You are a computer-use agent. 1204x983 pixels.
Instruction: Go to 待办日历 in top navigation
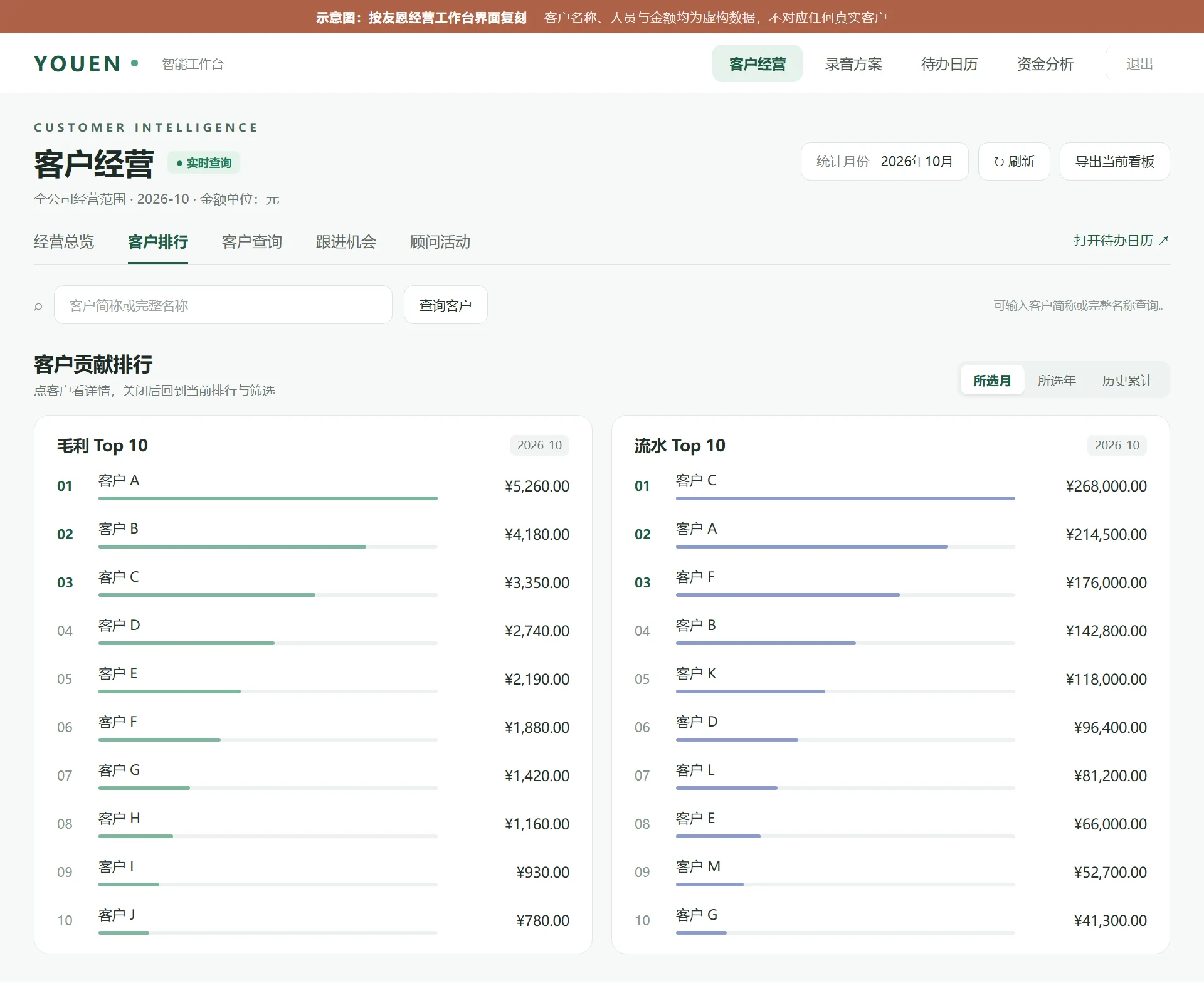[x=949, y=64]
